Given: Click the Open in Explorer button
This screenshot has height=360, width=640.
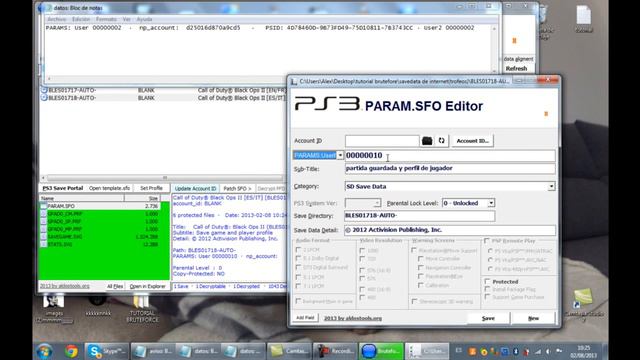Looking at the screenshot, I should click(x=147, y=287).
